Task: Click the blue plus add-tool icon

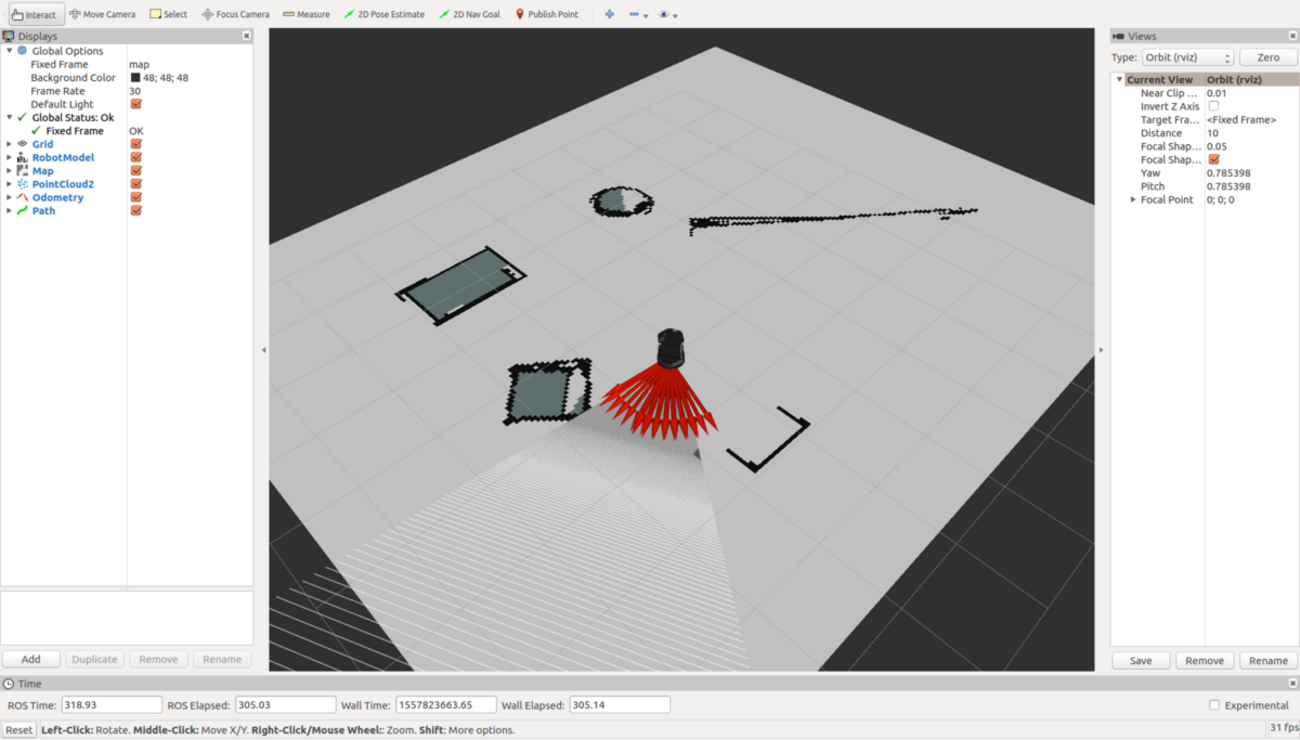Action: click(609, 14)
